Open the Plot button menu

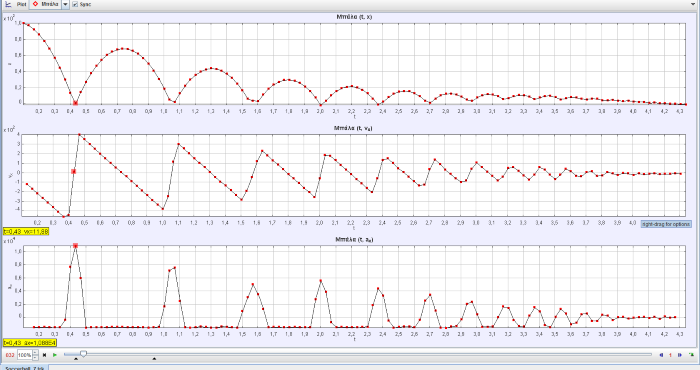pos(21,4)
